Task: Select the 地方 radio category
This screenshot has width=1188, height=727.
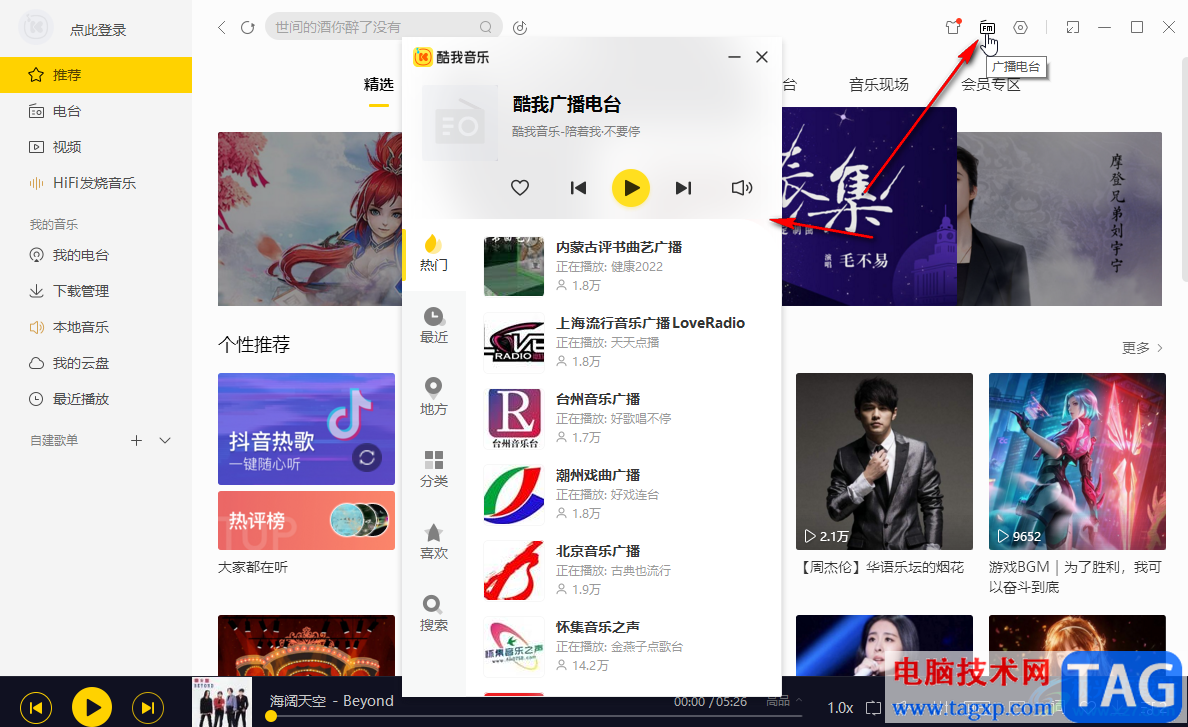Action: click(x=434, y=398)
